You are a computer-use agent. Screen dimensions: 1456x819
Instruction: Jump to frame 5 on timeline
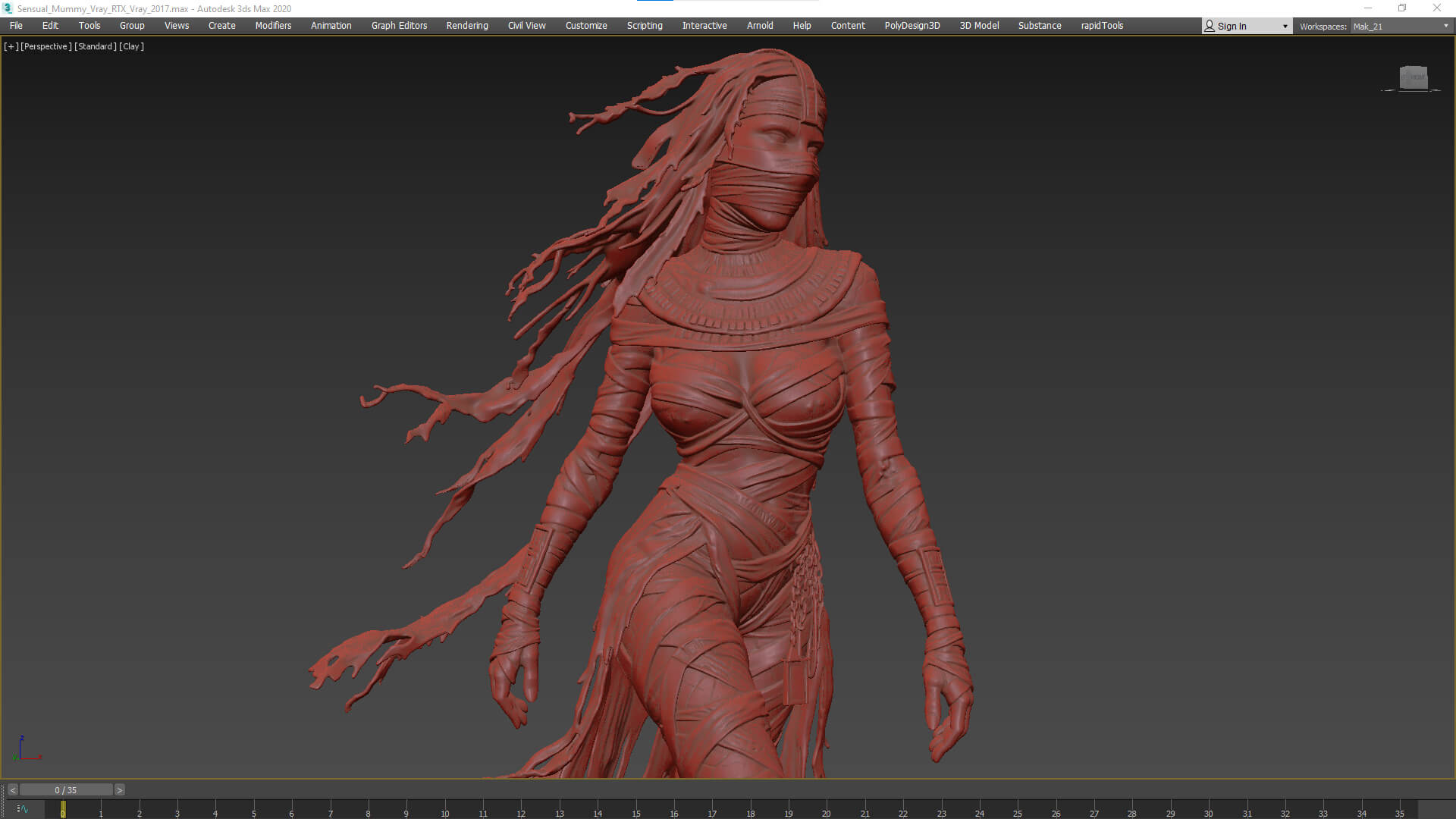click(254, 814)
